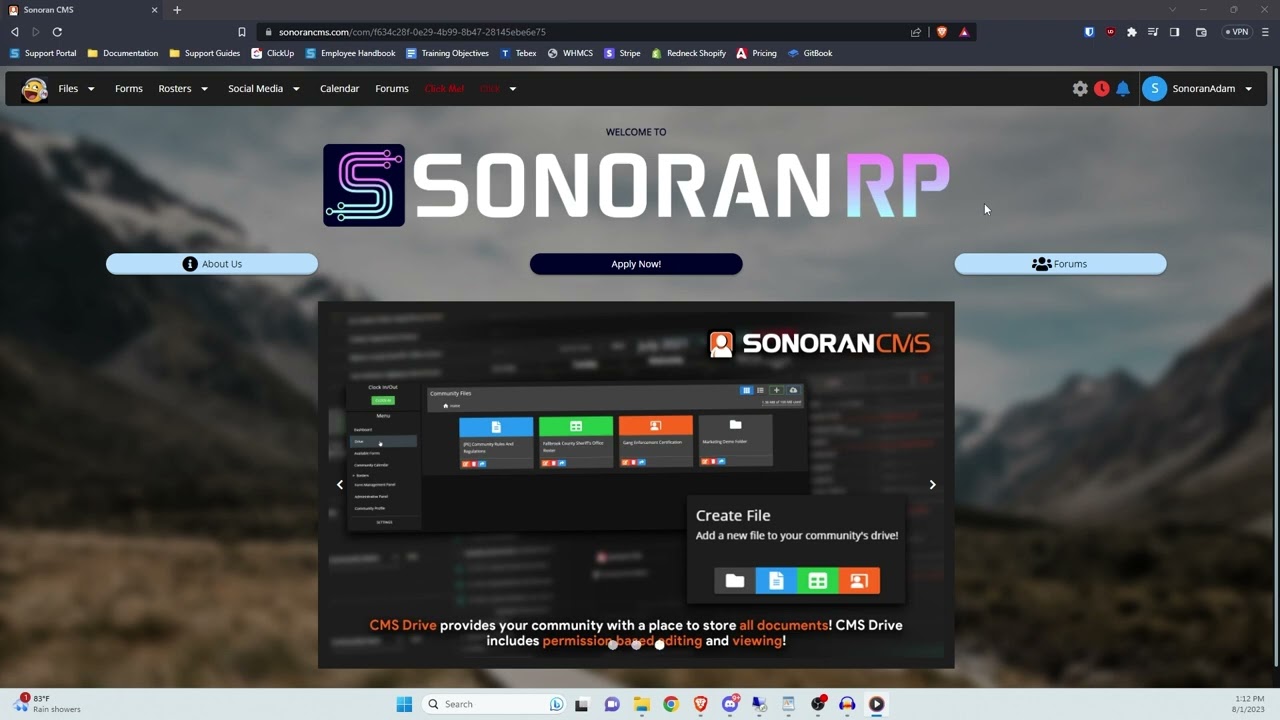Click the red Click Me! nav item
1280x720 pixels.
tap(444, 89)
